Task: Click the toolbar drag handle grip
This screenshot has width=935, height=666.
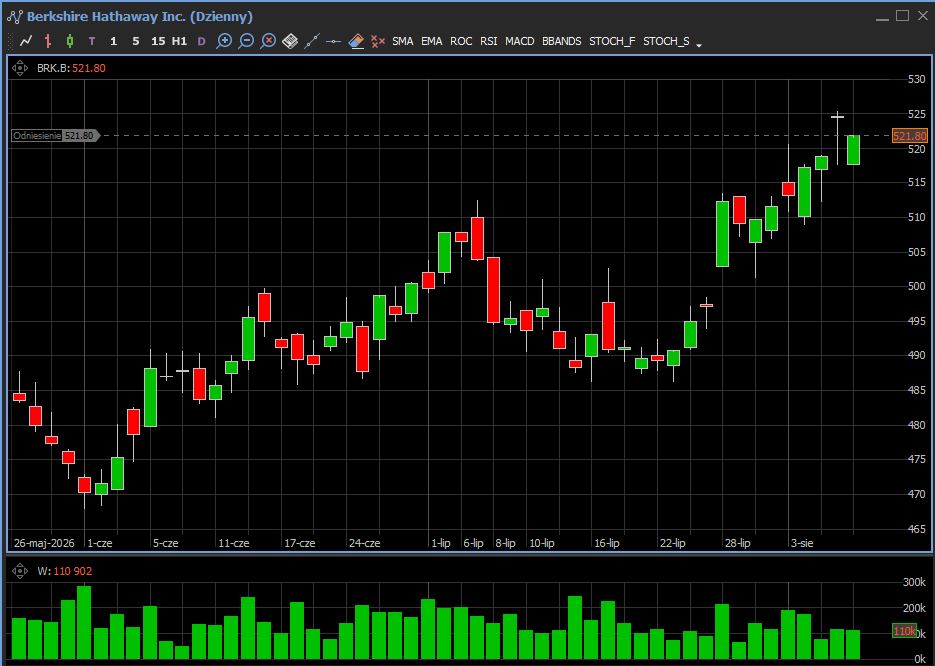Action: [10, 41]
